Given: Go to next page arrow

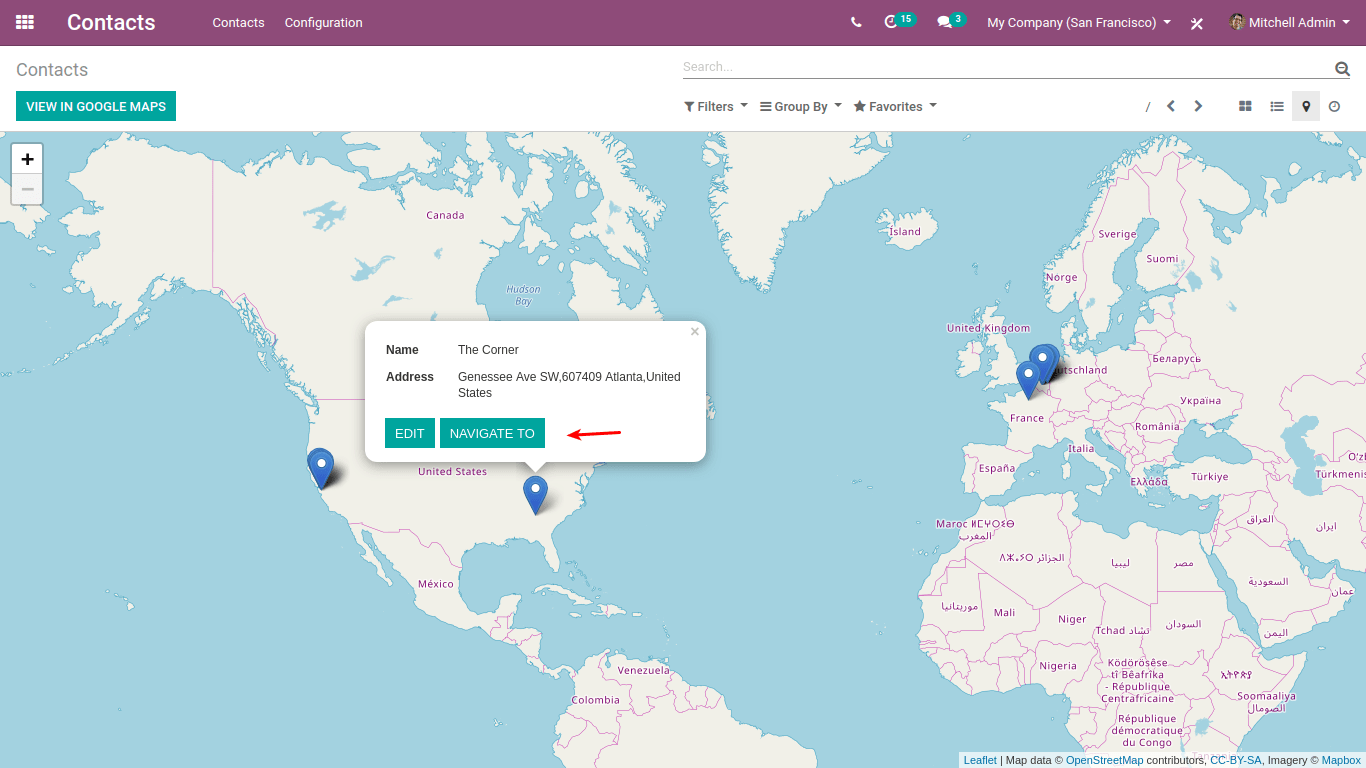Looking at the screenshot, I should coord(1198,106).
